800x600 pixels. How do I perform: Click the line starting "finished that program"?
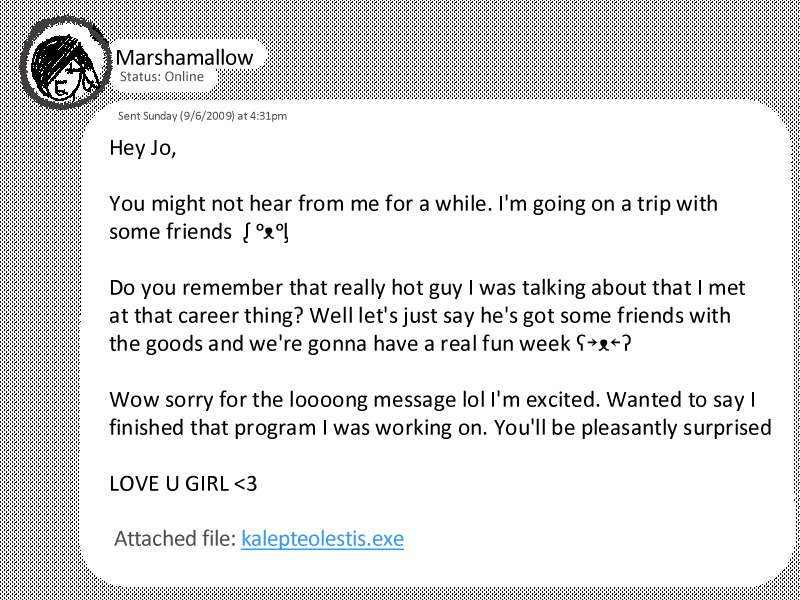440,429
